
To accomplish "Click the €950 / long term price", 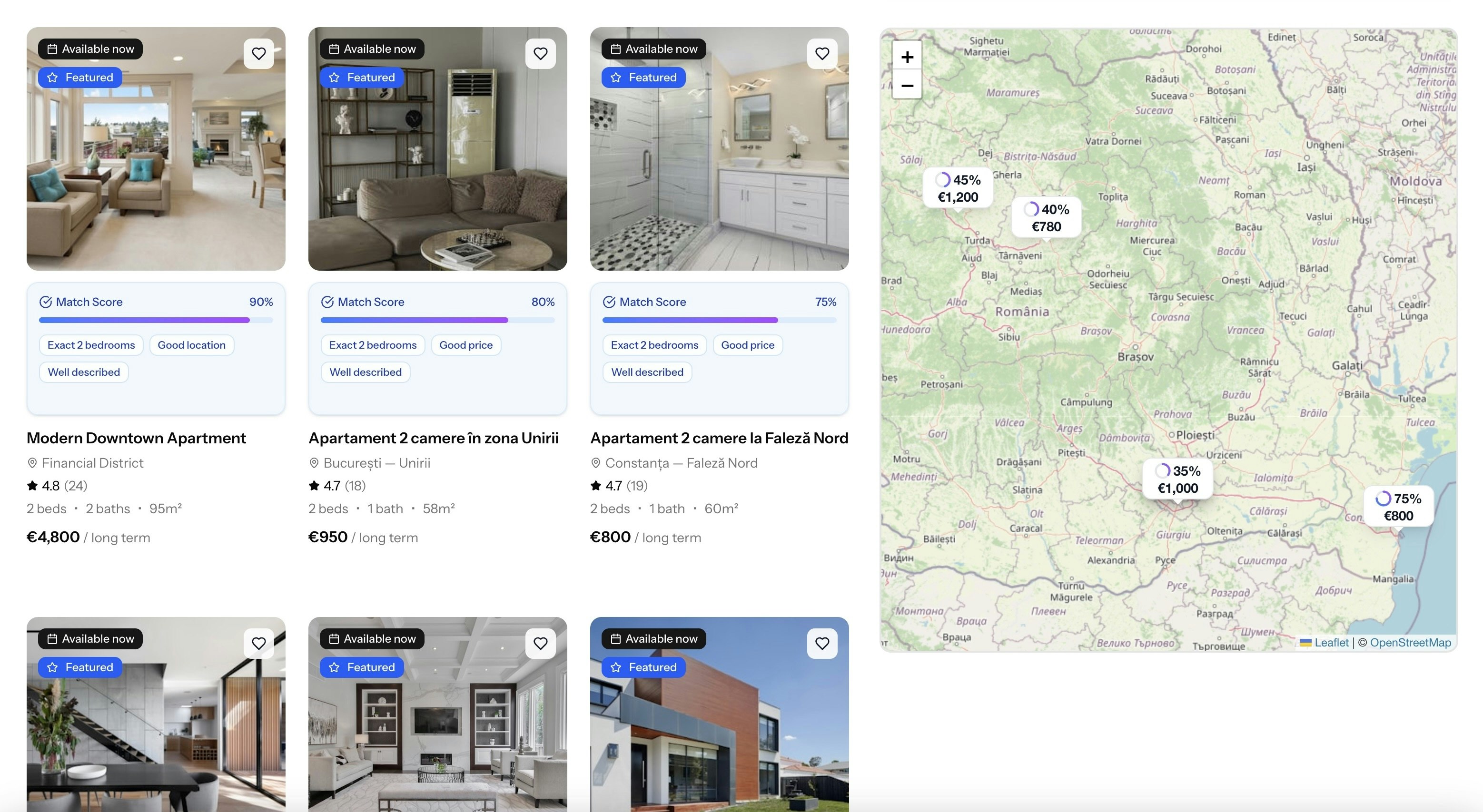I will tap(363, 537).
